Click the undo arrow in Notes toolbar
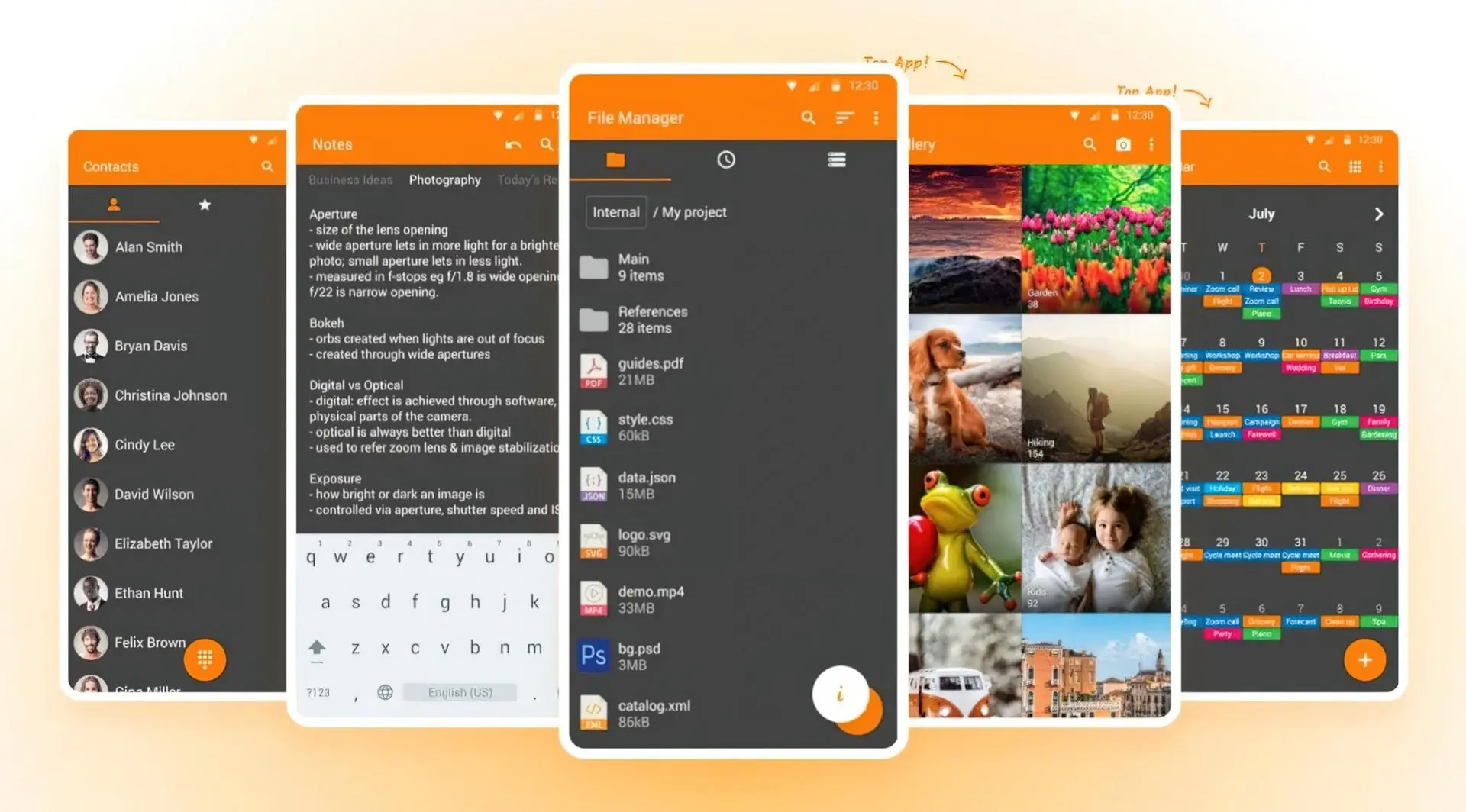Viewport: 1466px width, 812px height. click(x=513, y=144)
